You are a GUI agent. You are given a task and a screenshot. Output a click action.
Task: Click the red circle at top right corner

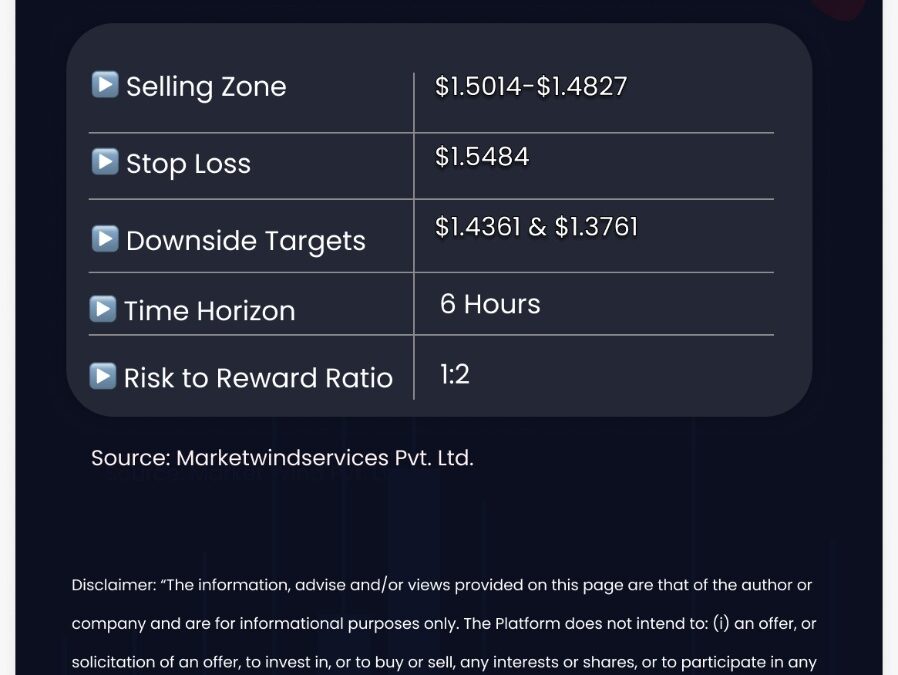coord(838,9)
